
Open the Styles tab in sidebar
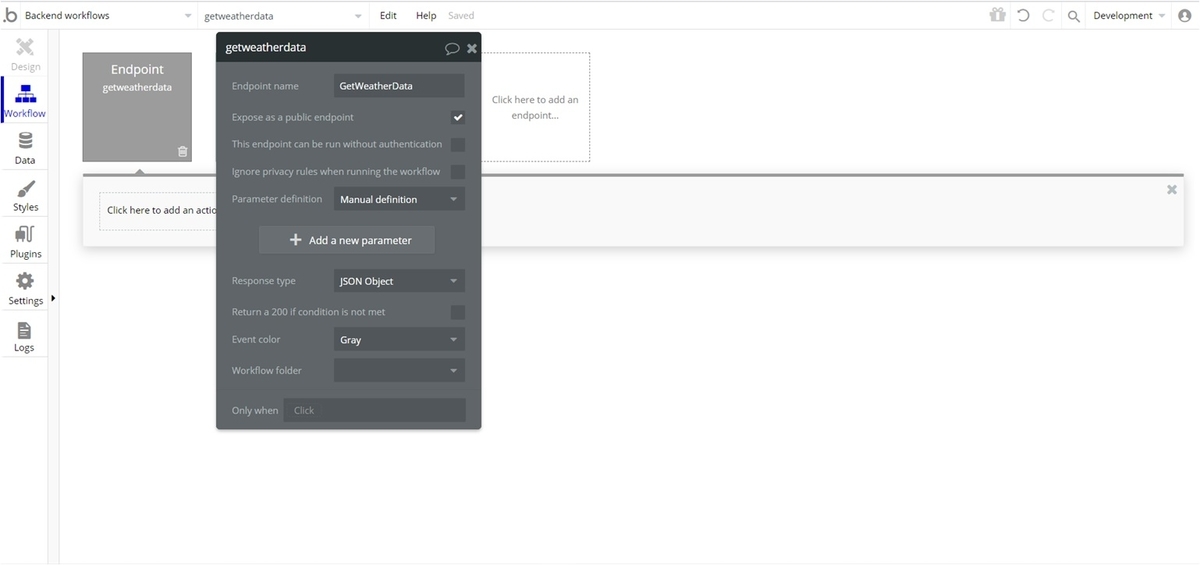point(25,195)
